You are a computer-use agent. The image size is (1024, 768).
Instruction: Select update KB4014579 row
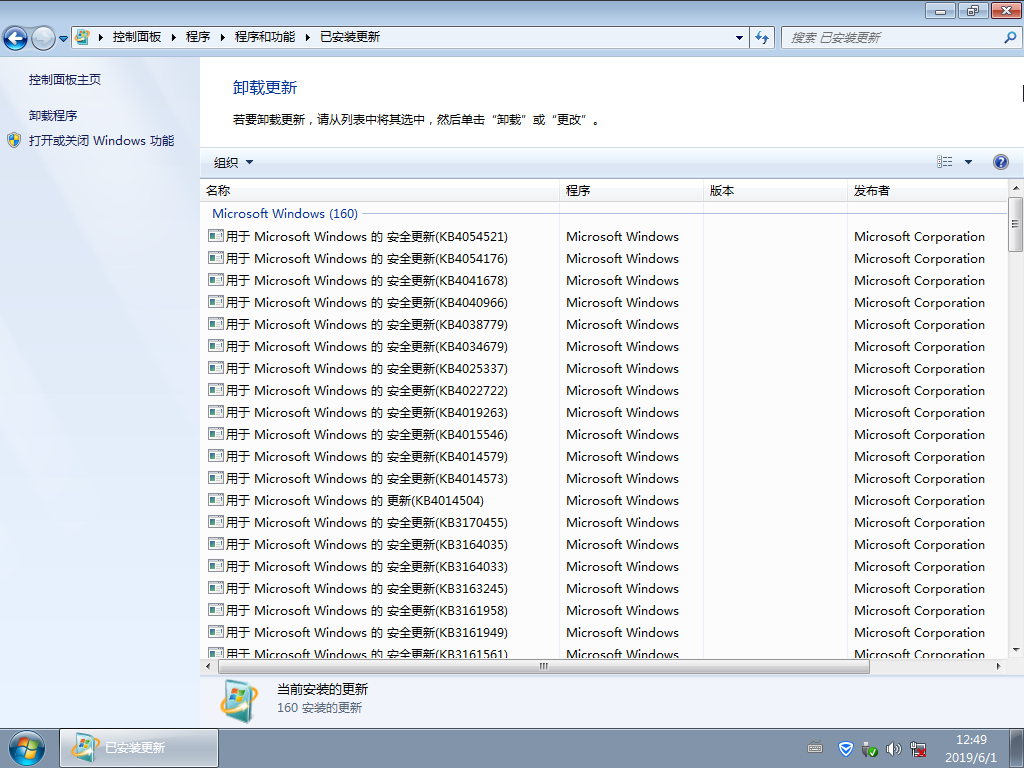pyautogui.click(x=603, y=456)
